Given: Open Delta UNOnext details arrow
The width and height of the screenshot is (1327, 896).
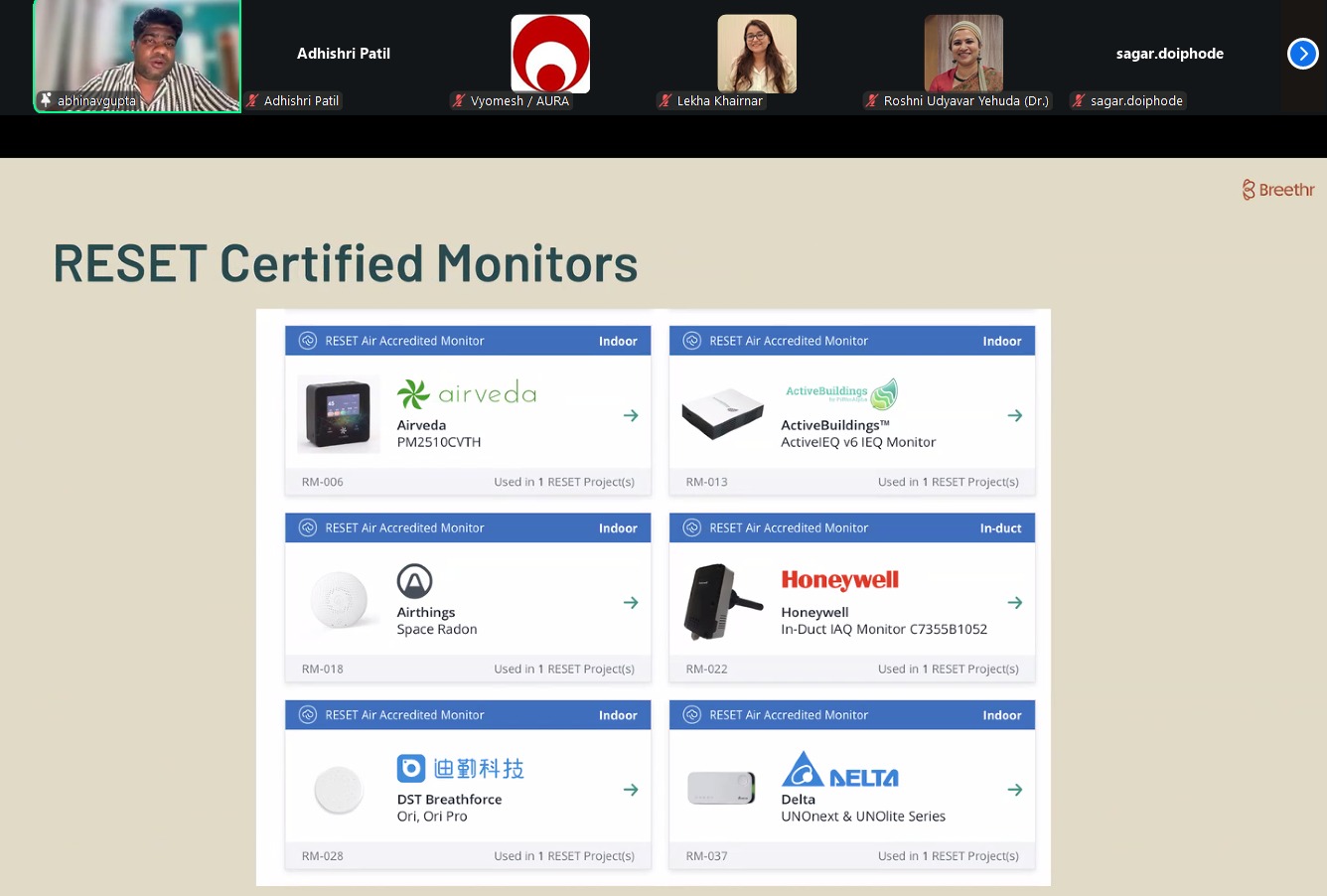Looking at the screenshot, I should click(1014, 790).
